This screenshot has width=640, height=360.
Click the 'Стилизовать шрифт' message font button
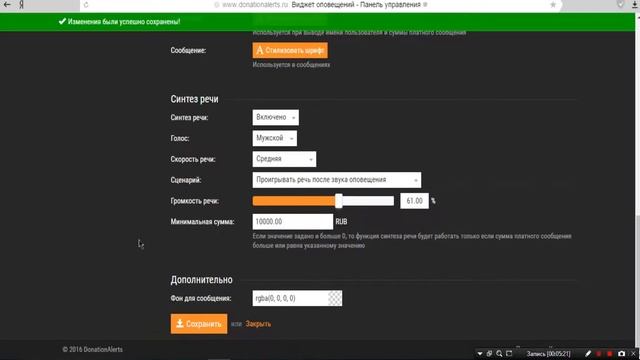(290, 50)
